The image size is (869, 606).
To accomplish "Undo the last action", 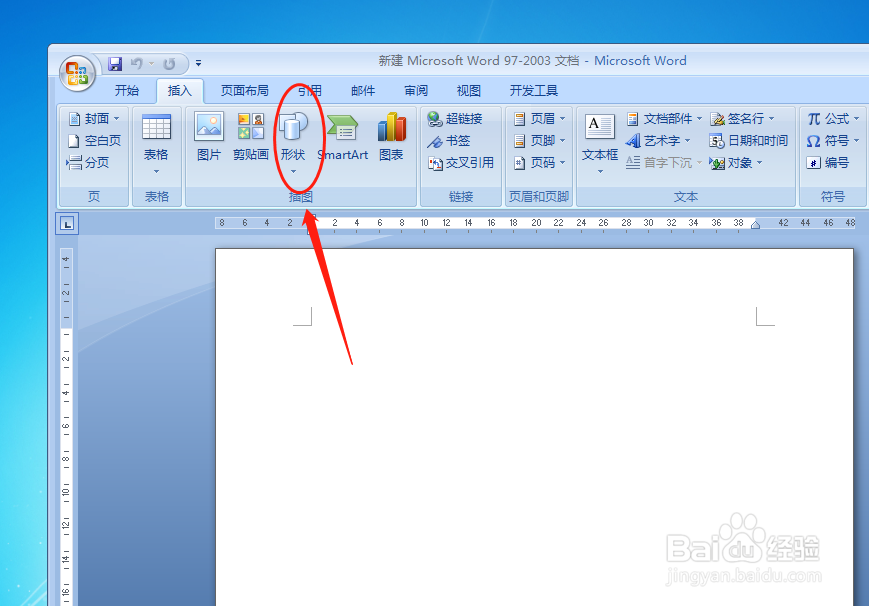I will [x=136, y=64].
